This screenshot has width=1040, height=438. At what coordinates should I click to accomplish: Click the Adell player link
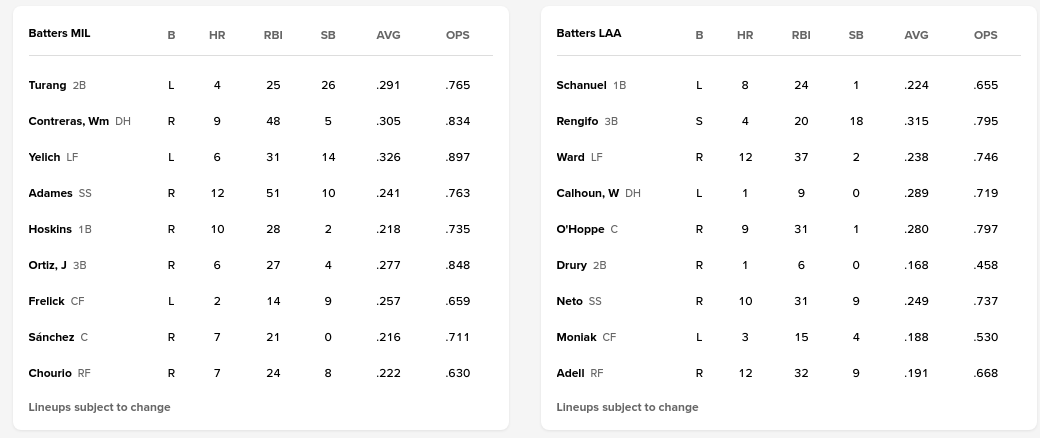click(570, 373)
